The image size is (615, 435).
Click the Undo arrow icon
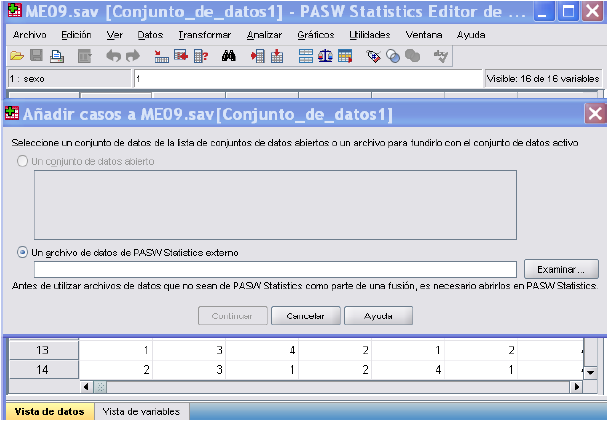113,56
